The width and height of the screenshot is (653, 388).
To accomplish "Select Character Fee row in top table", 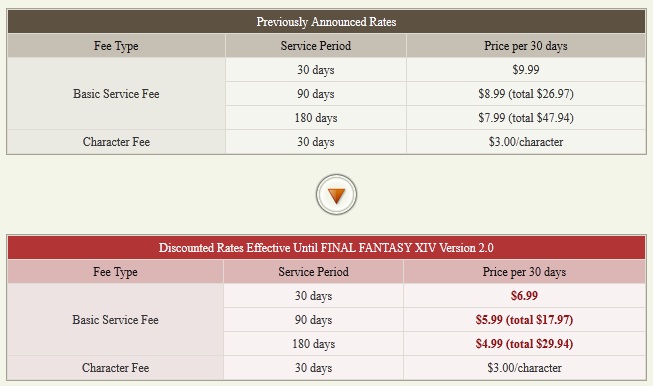I will 326,142.
